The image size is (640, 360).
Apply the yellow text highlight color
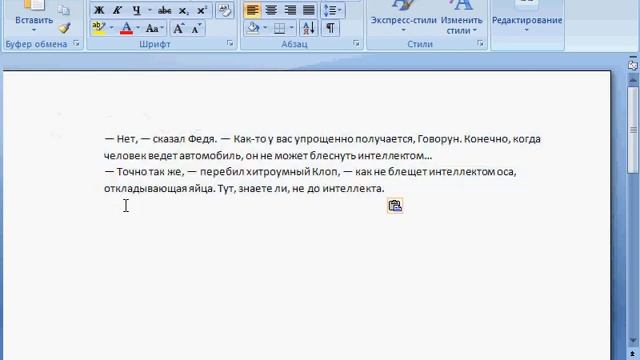click(99, 28)
